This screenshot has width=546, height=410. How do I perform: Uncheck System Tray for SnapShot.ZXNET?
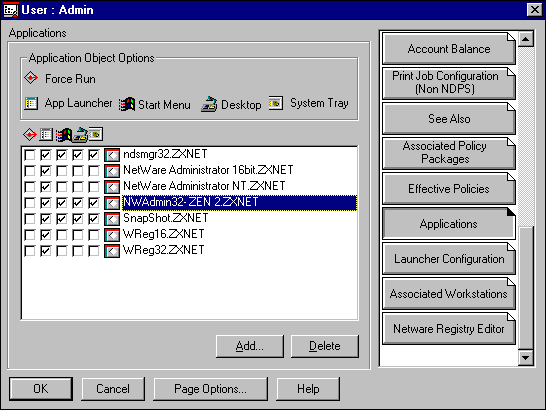(x=94, y=219)
